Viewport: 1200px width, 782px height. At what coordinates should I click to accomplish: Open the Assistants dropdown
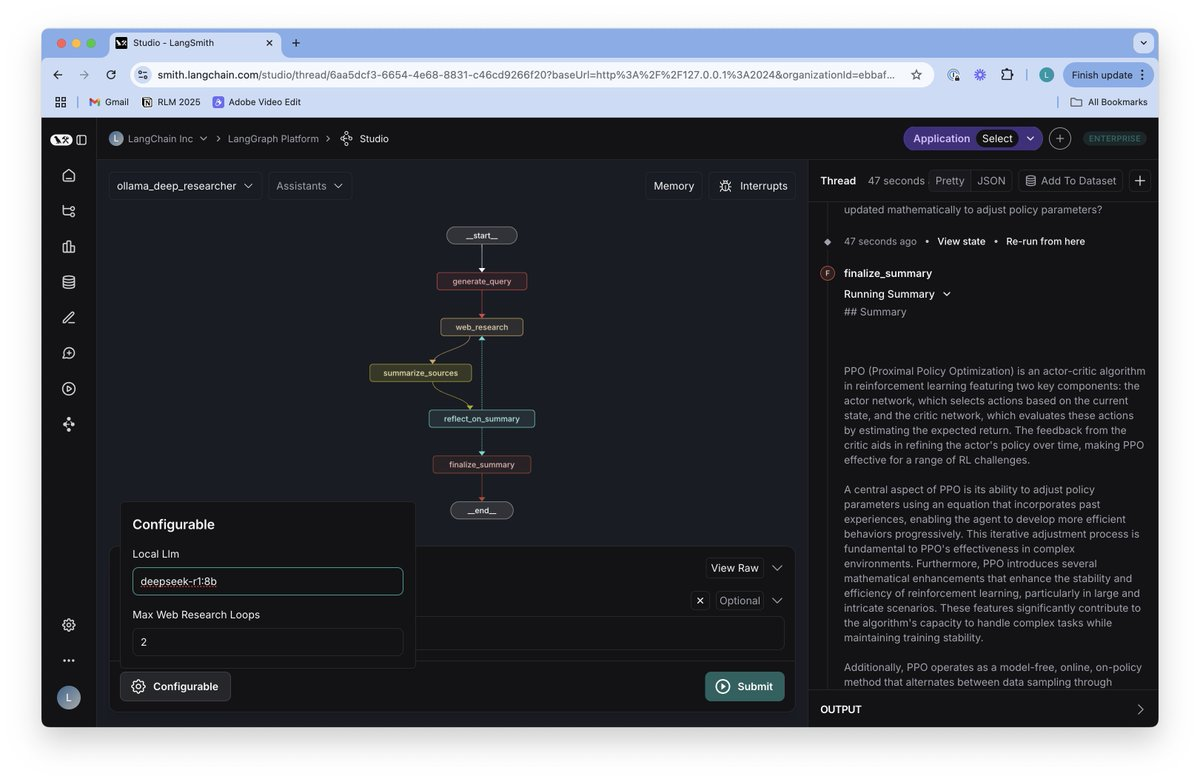[309, 186]
